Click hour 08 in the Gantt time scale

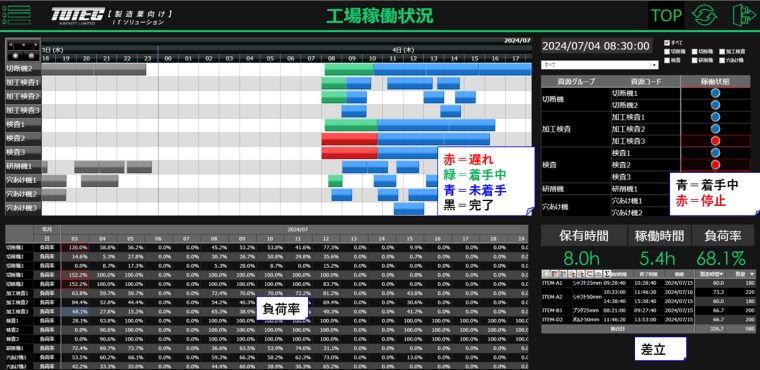(x=332, y=58)
